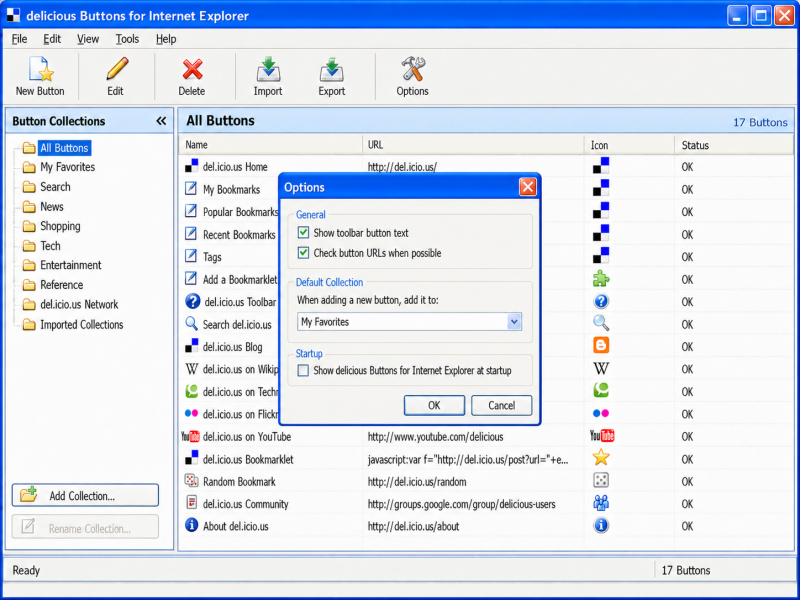Select the Entertainment collection folder
The height and width of the screenshot is (600, 800).
(x=70, y=265)
